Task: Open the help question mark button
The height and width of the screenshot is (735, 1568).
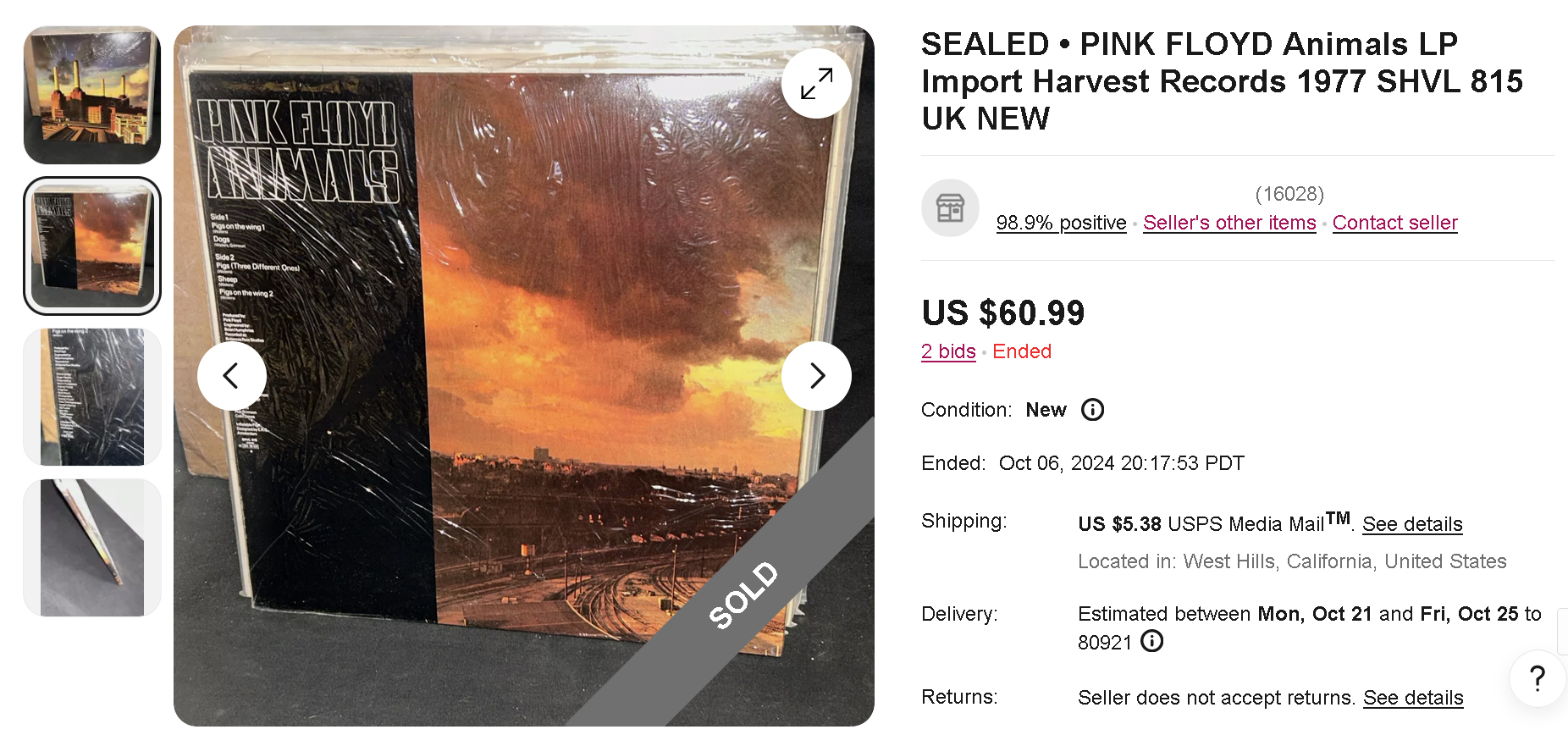Action: 1538,677
